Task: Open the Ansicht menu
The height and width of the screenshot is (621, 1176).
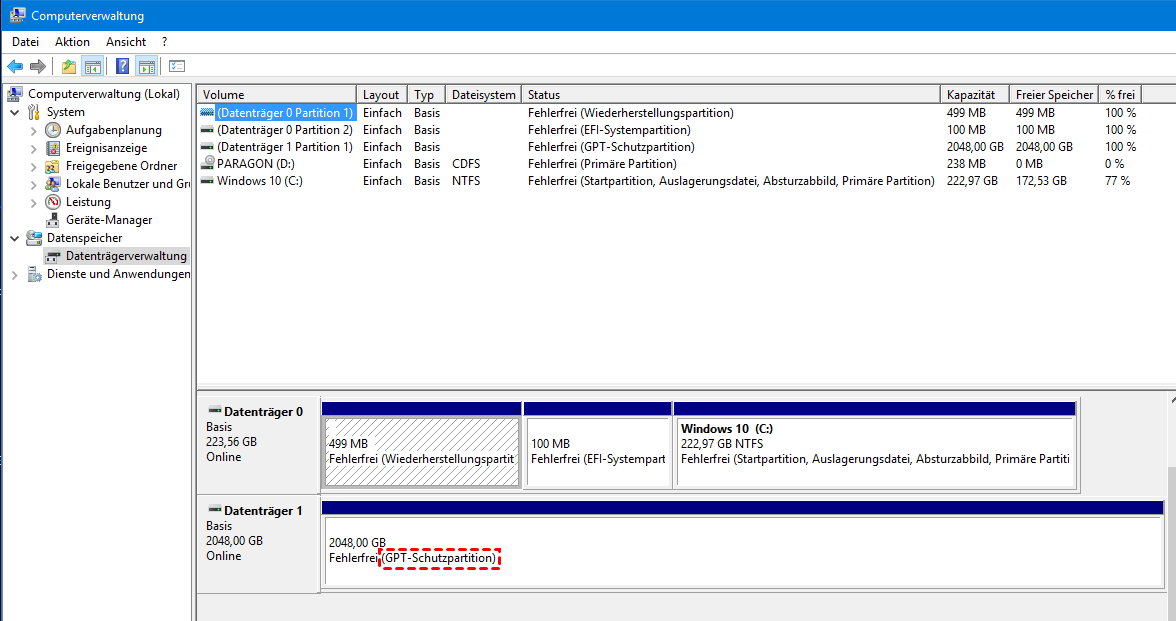Action: coord(126,42)
